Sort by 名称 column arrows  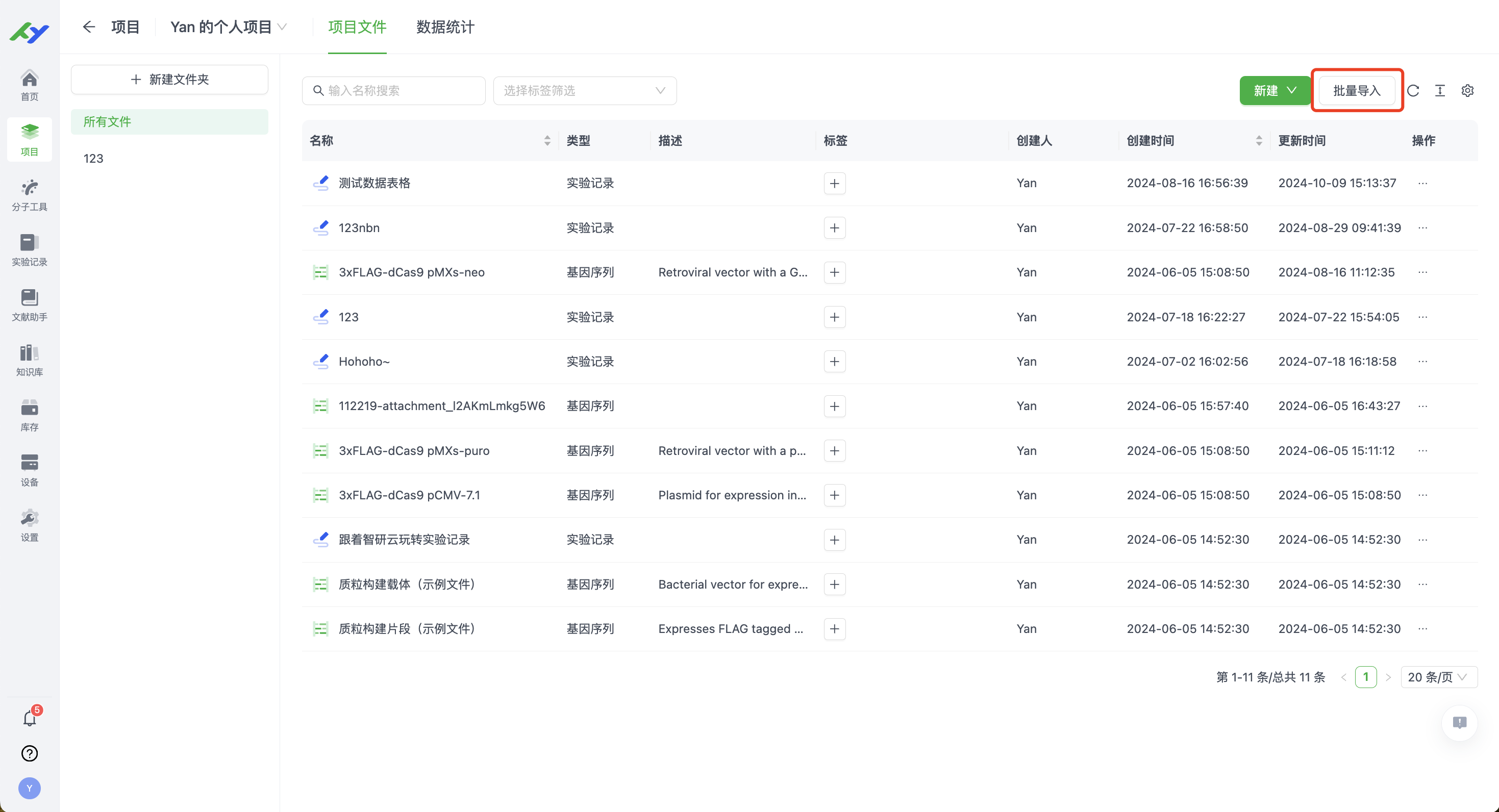tap(547, 140)
